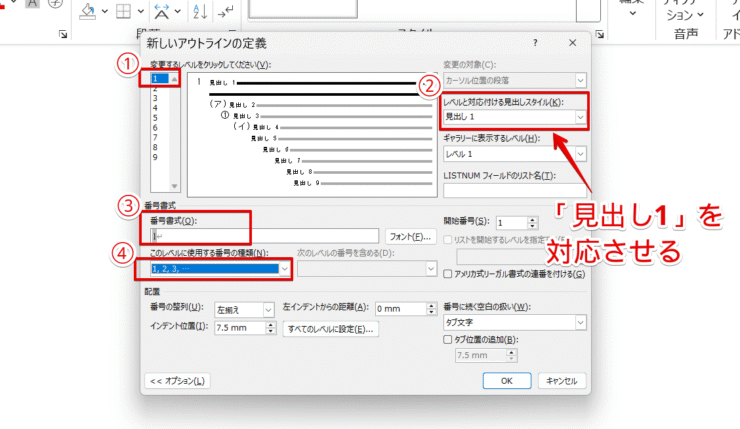The image size is (740, 429).
Task: Select level 9 in the level list
Action: click(x=155, y=157)
